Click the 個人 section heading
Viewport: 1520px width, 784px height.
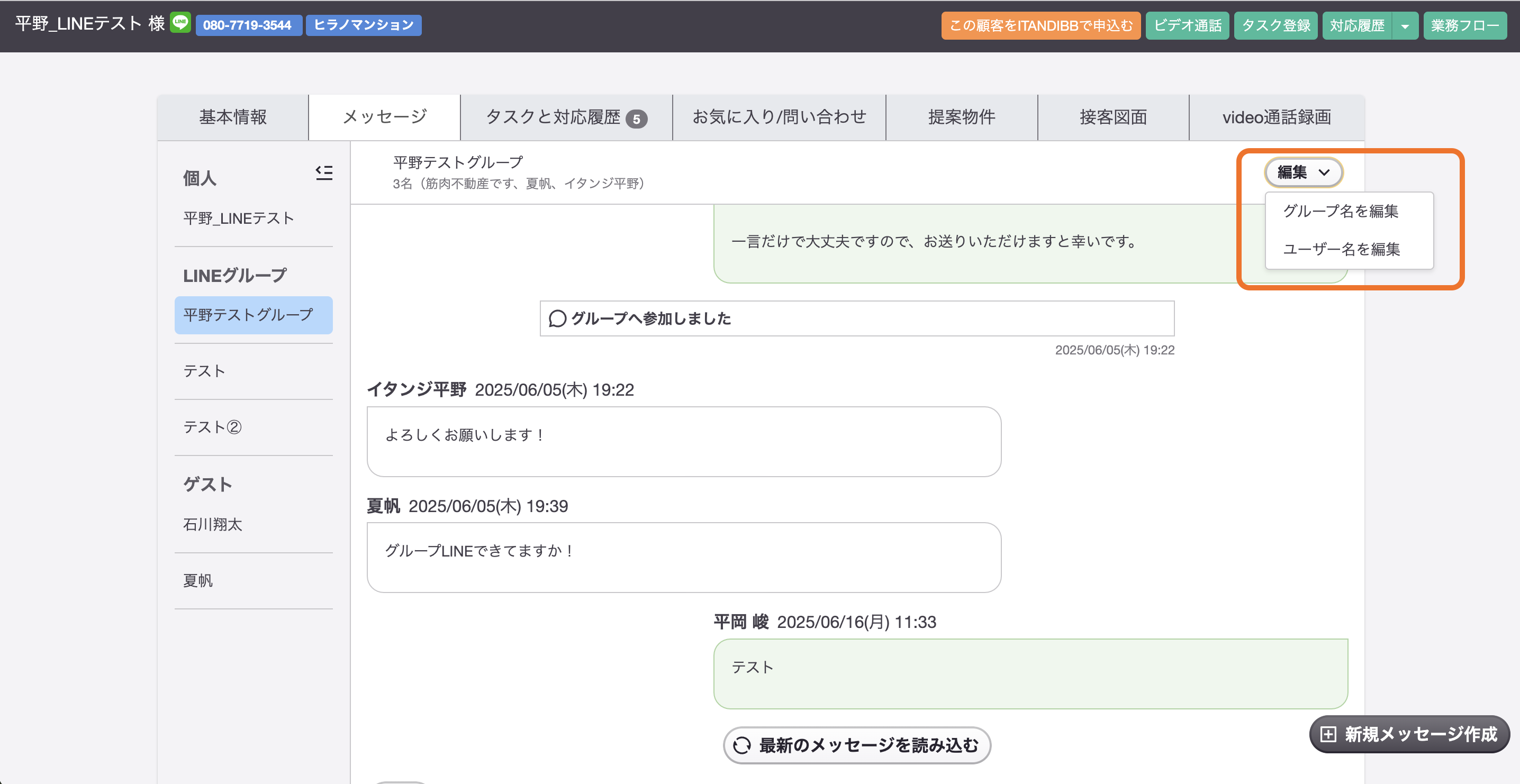click(200, 178)
